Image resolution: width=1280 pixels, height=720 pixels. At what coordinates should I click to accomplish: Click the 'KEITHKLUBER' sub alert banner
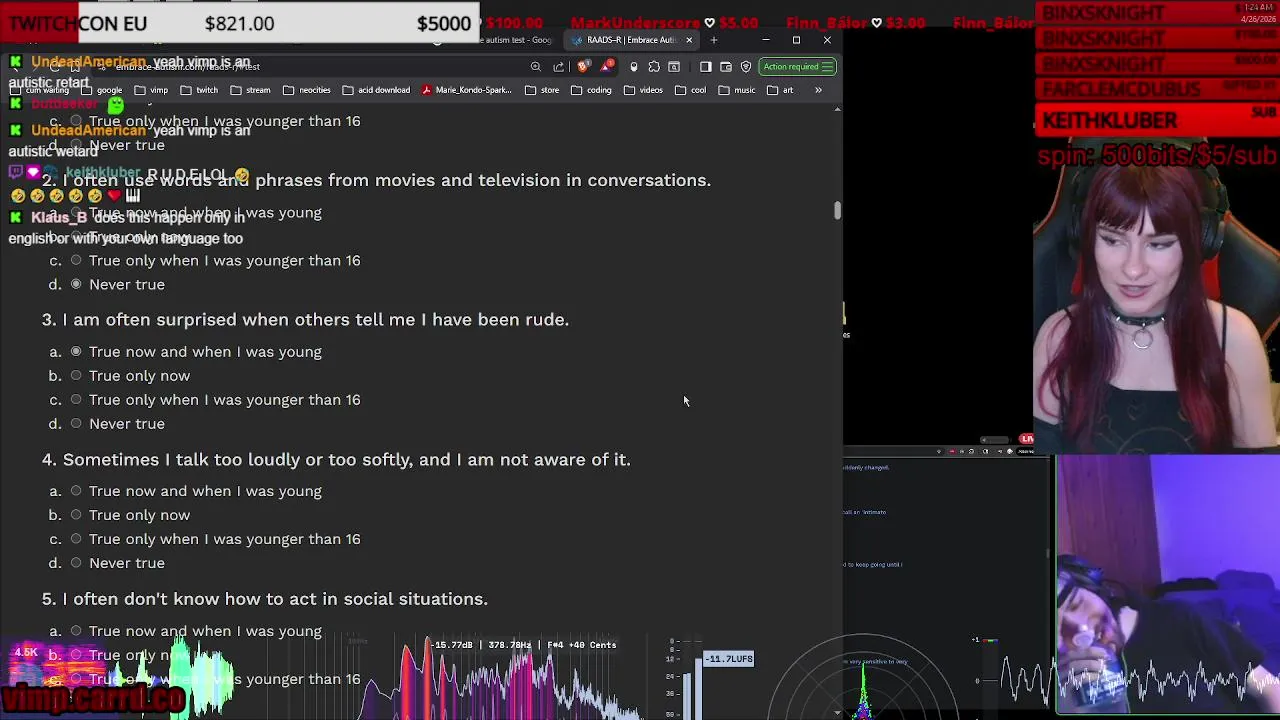(x=1158, y=121)
